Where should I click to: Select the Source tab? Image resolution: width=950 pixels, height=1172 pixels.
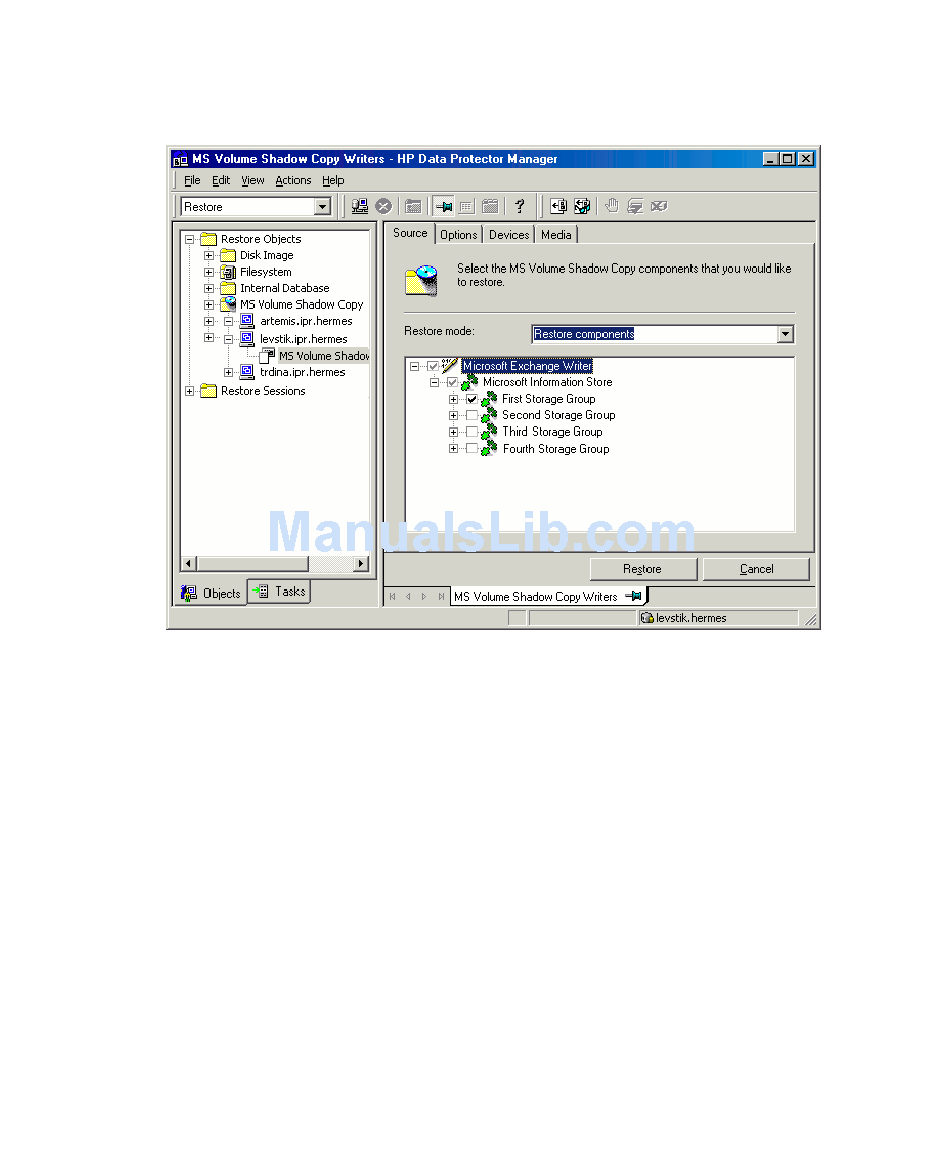click(410, 233)
